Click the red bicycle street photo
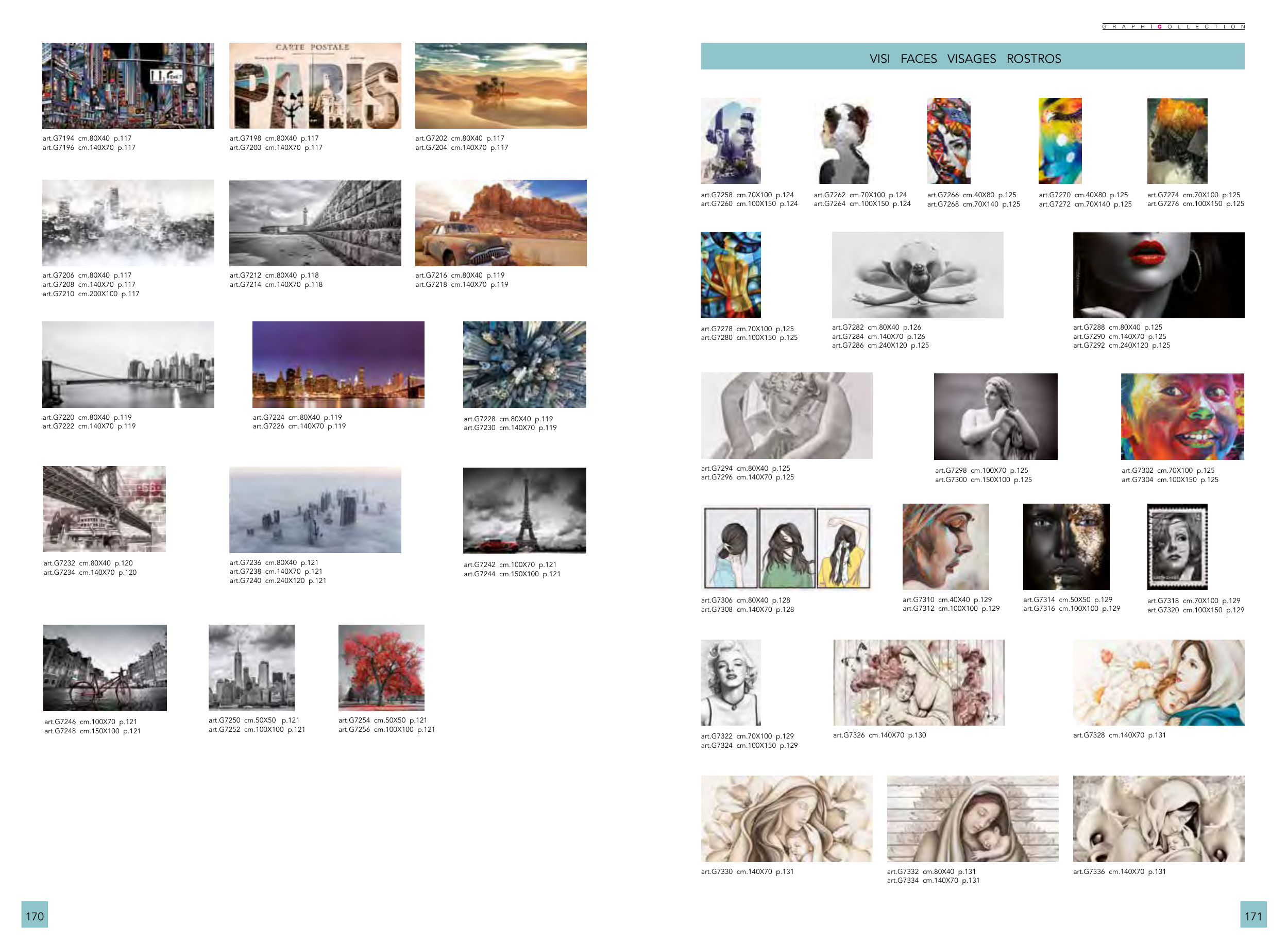This screenshot has height=944, width=1288. pos(105,667)
